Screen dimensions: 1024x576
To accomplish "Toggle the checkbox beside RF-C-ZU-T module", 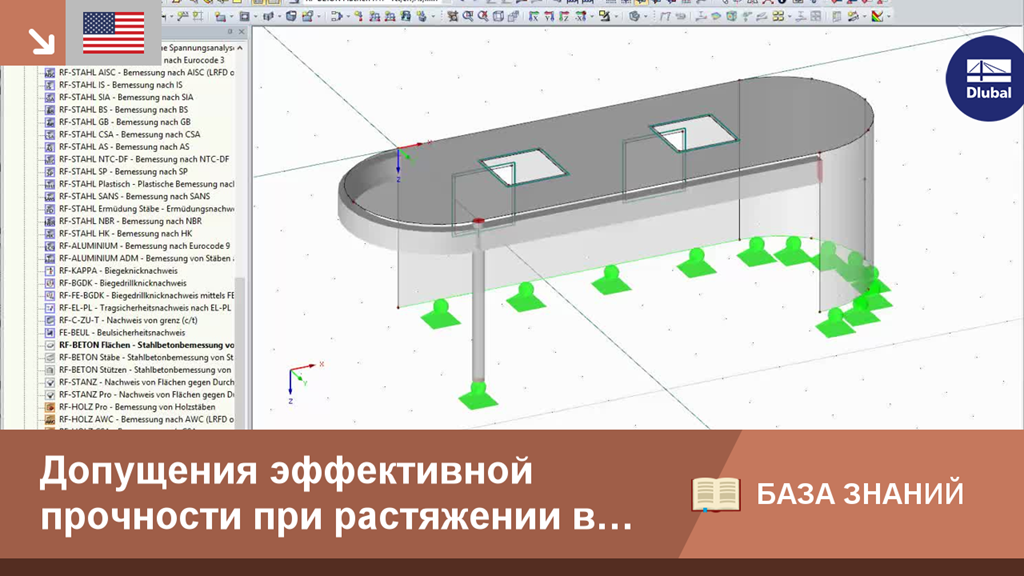I will click(x=50, y=320).
